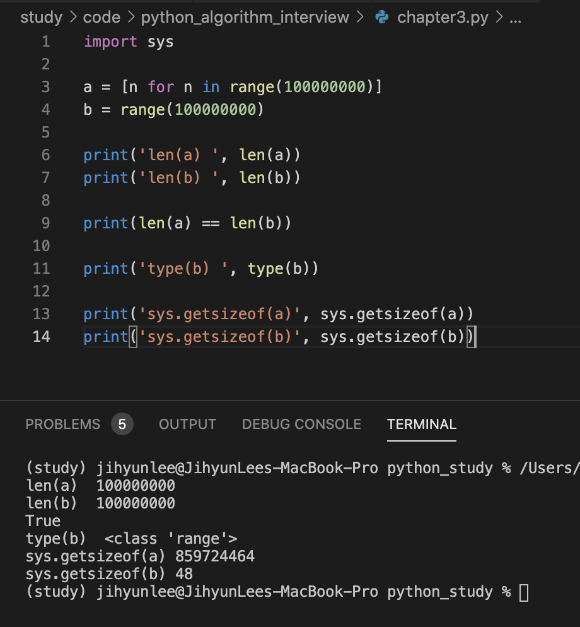Click 'sys' on the import line
The image size is (580, 627).
point(160,42)
